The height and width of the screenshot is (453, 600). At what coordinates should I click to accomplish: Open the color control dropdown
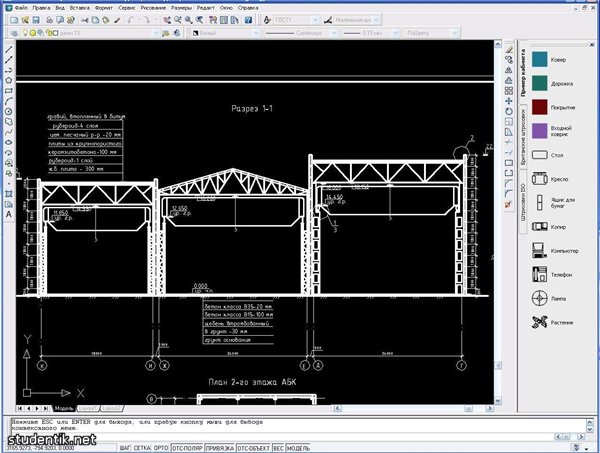(256, 33)
